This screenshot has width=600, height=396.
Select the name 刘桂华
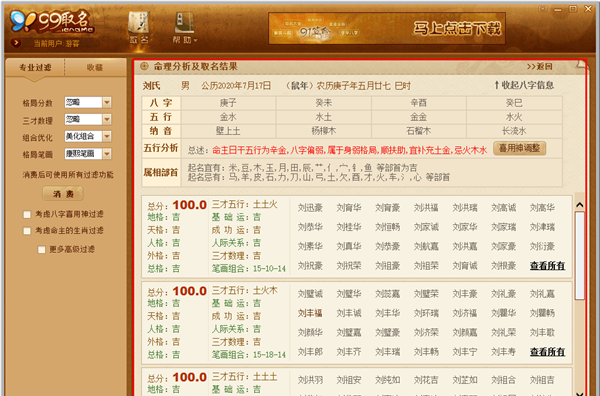click(x=349, y=227)
